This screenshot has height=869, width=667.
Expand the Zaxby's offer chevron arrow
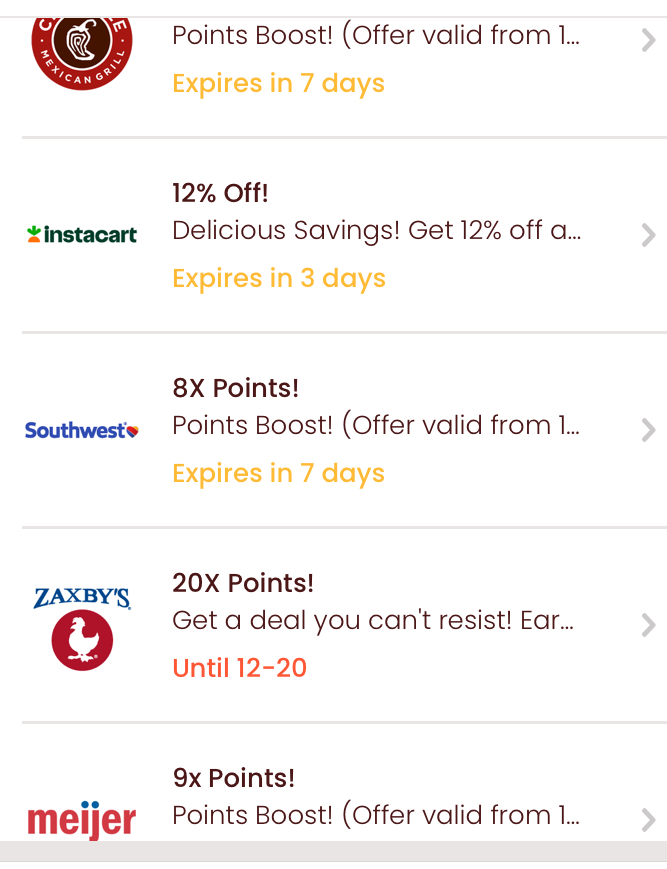[x=648, y=625]
